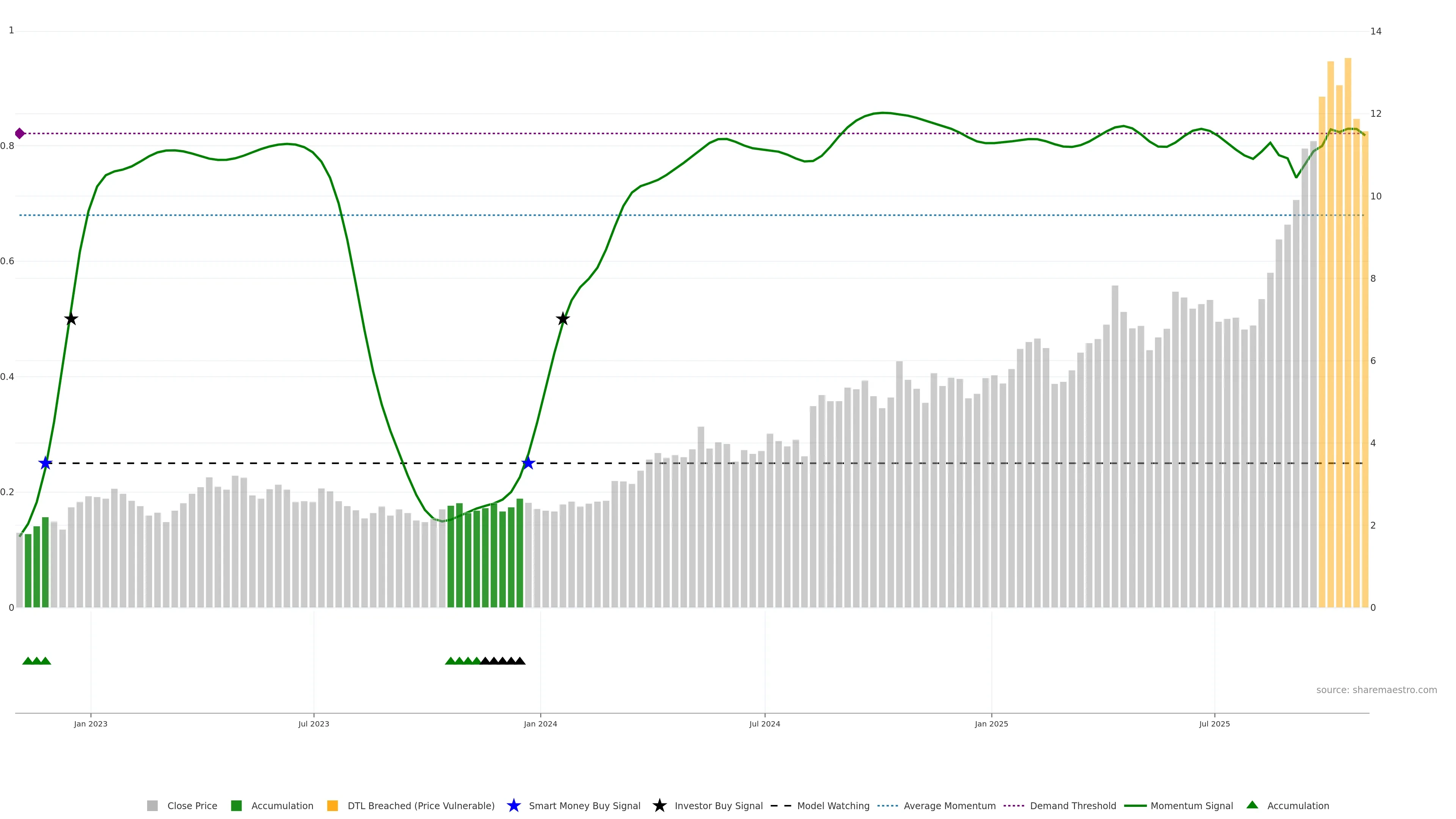The height and width of the screenshot is (819, 1456).
Task: Click the black triangle markers below chart
Action: 502,661
